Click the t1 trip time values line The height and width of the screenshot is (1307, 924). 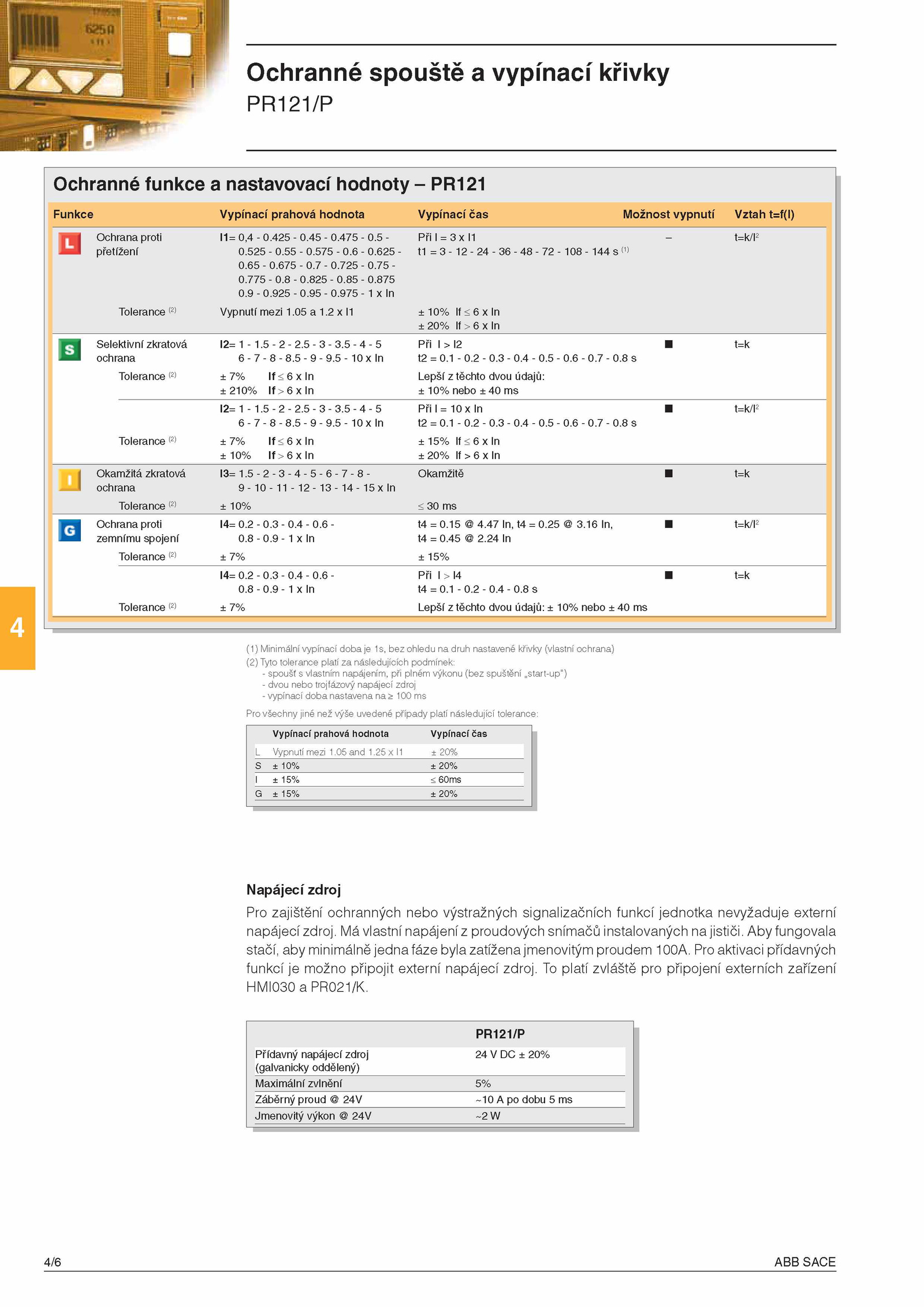pos(523,251)
